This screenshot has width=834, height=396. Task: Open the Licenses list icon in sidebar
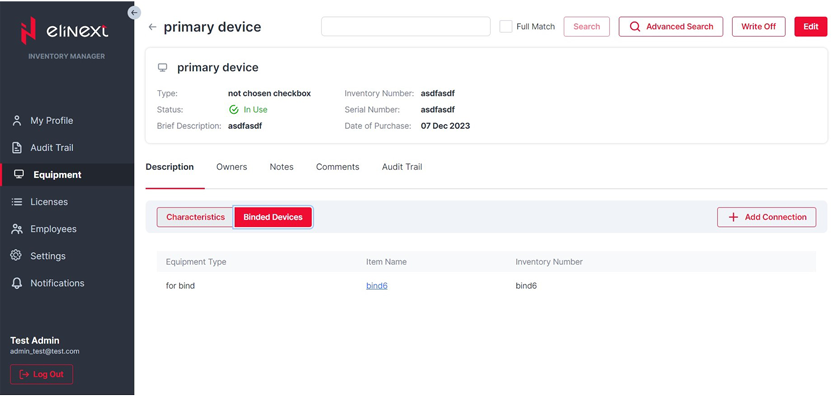tap(17, 202)
